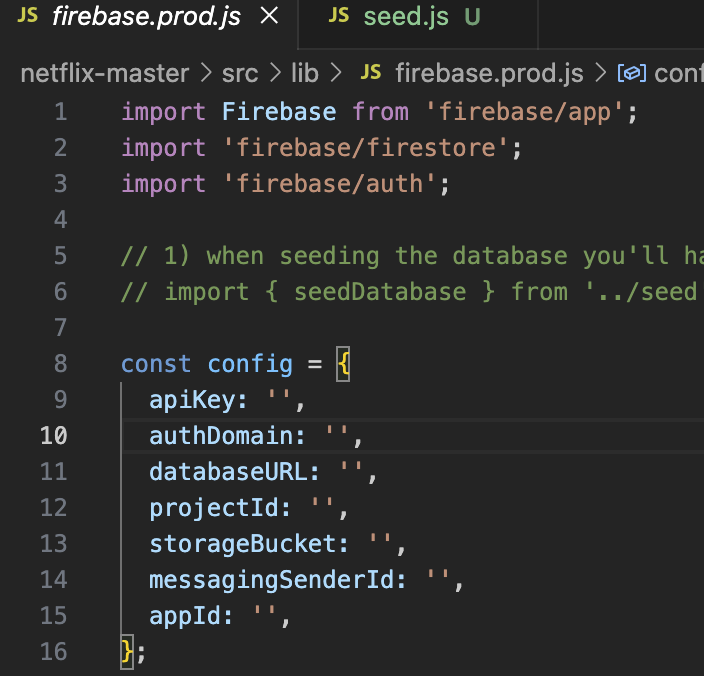This screenshot has width=704, height=676.
Task: Select src folder in the breadcrumb
Action: click(240, 73)
